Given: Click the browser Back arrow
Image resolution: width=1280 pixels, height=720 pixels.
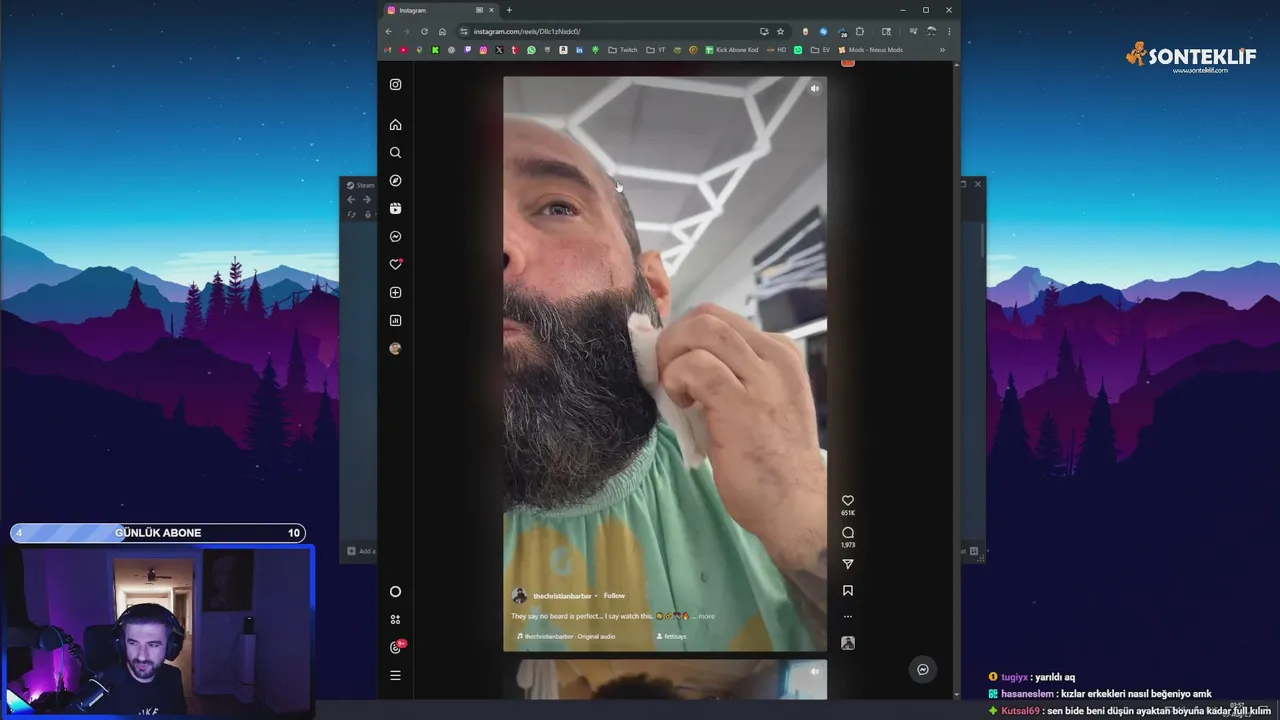Looking at the screenshot, I should tap(388, 31).
